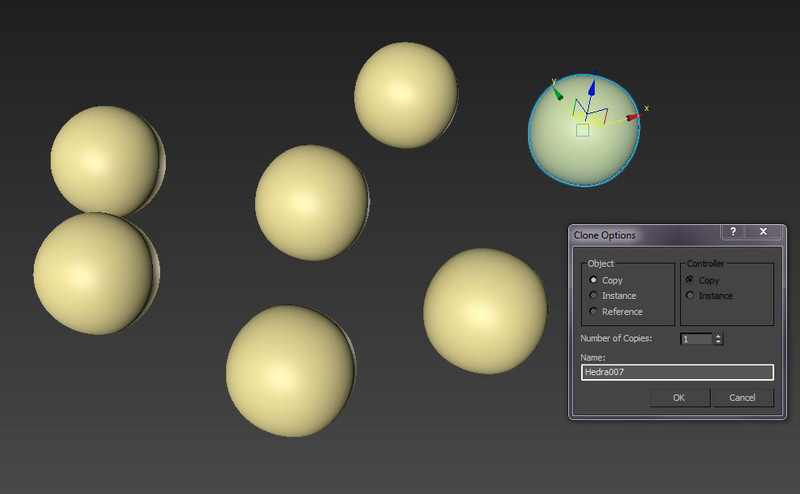Select the bottom-center yellow sphere
800x494 pixels.
[291, 371]
